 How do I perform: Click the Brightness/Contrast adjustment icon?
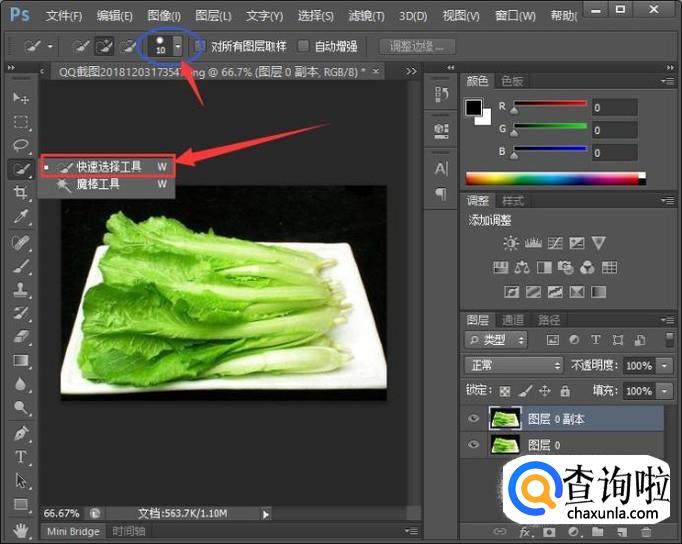511,243
